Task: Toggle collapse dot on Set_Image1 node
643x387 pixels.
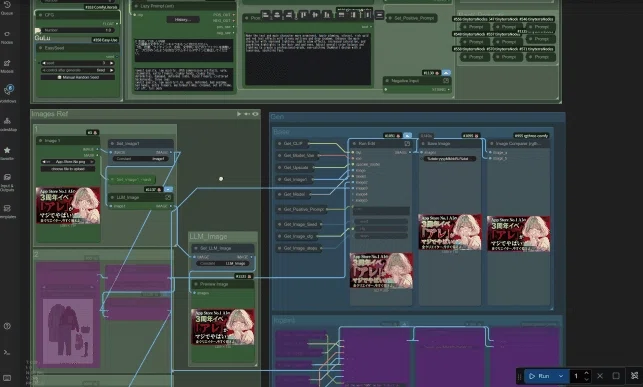Action: pos(112,143)
